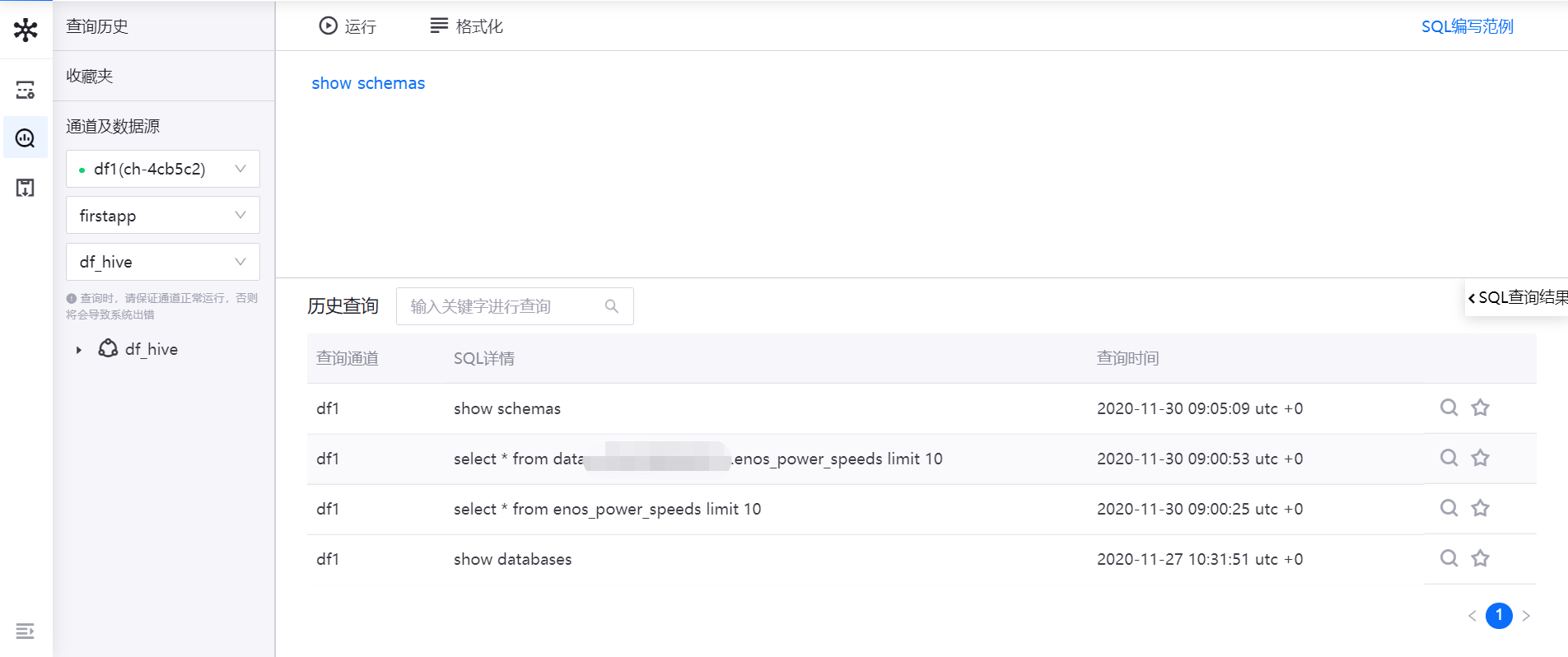Open the channel management sidebar icon
This screenshot has width=1568, height=657.
click(26, 90)
